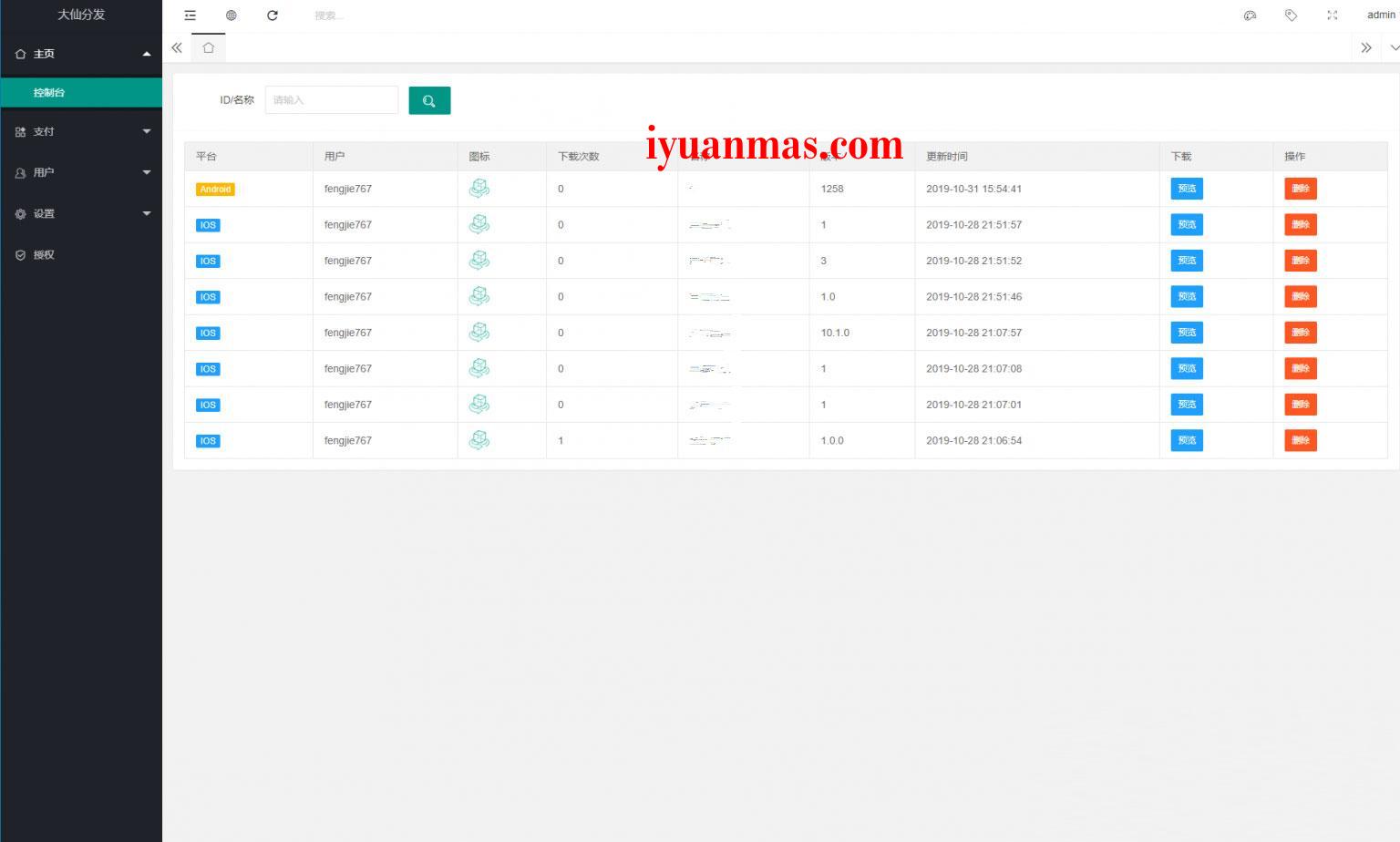The width and height of the screenshot is (1400, 842).
Task: Delete the app updated 21:07:57
Action: (1301, 333)
